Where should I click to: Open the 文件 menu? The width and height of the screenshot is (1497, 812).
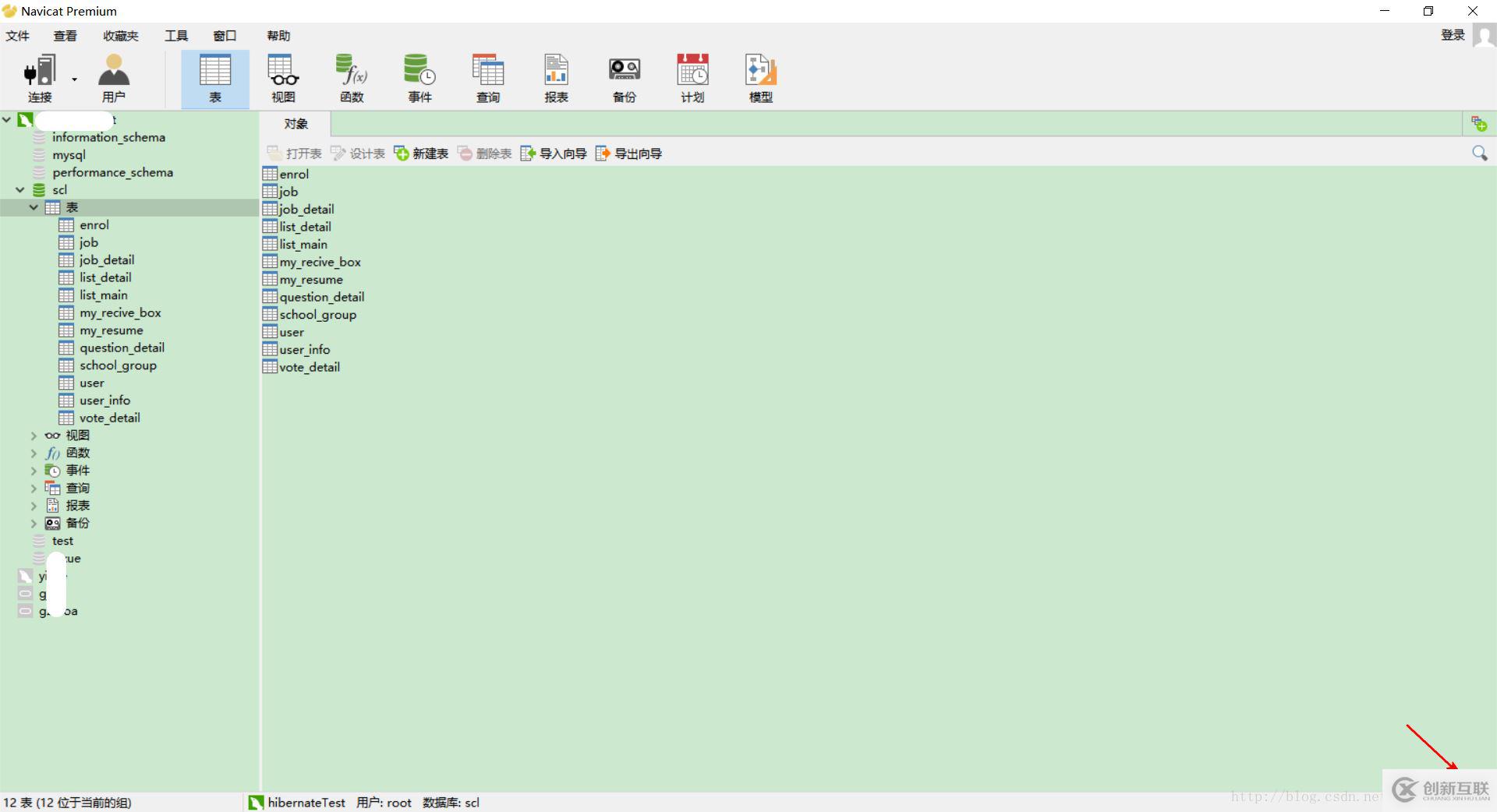[x=17, y=36]
